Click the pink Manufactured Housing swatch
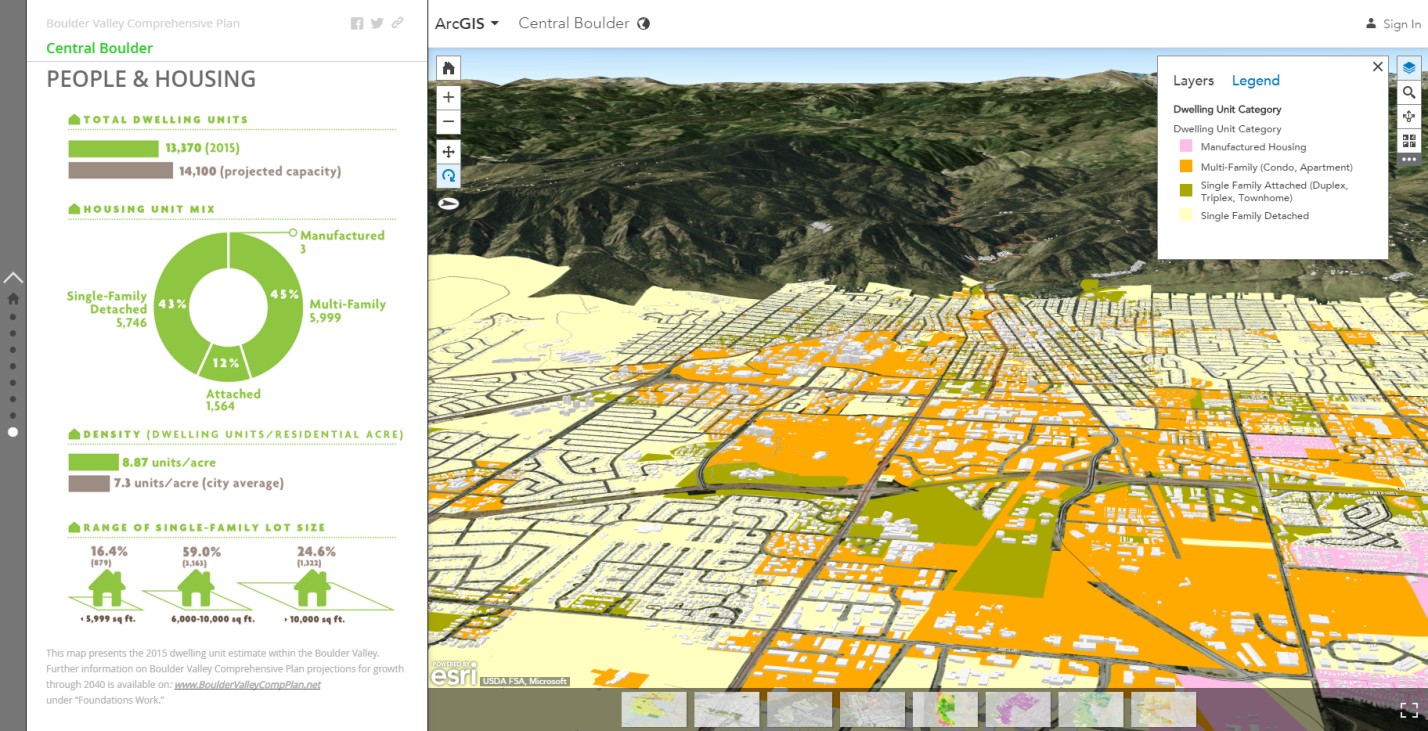 point(1186,147)
